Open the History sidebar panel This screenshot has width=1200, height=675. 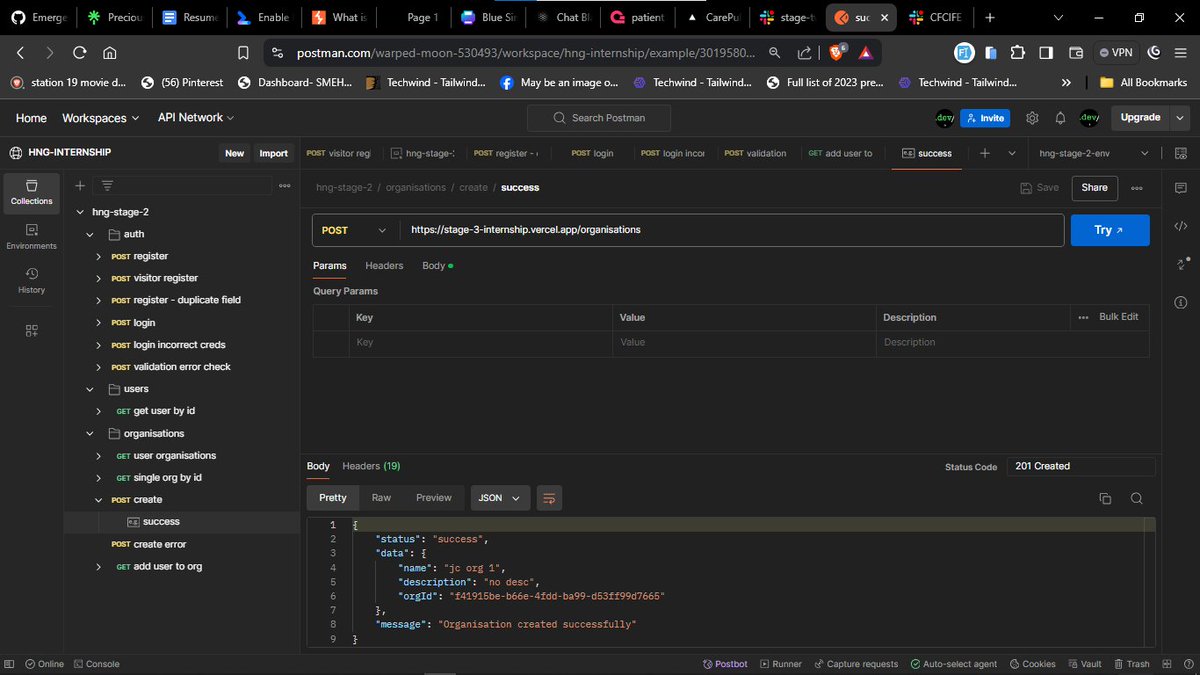pyautogui.click(x=31, y=281)
